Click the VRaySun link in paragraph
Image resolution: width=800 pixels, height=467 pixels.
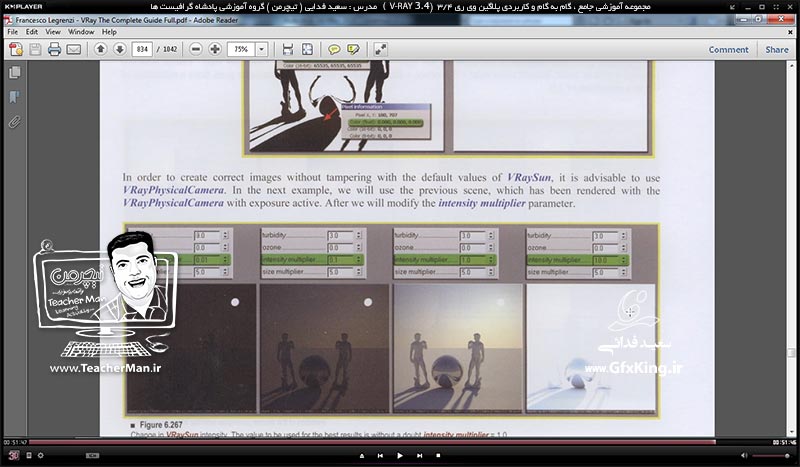point(529,177)
